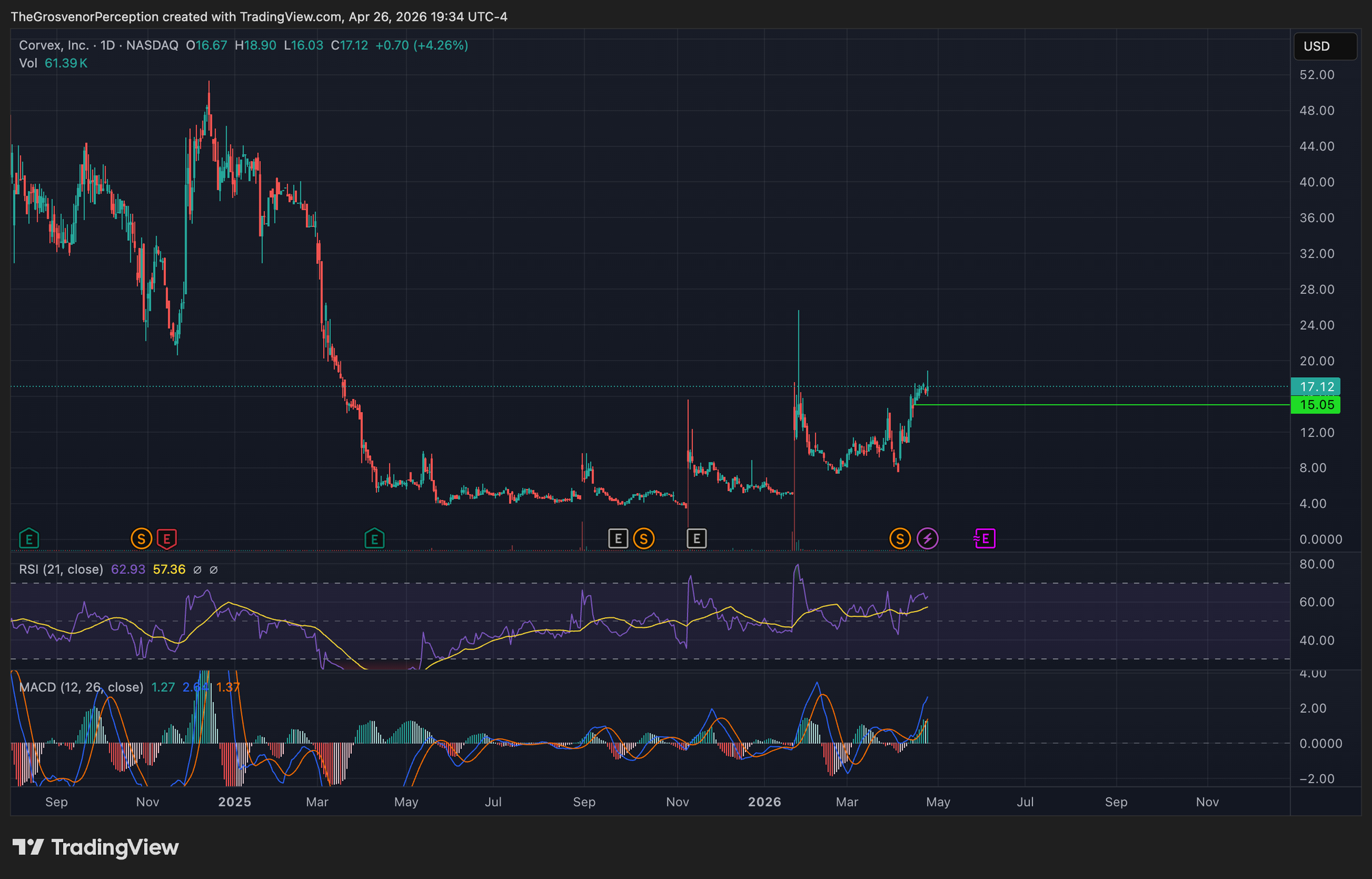The width and height of the screenshot is (1372, 879).
Task: Click the orange S icon beside the lightning bolt
Action: [900, 539]
